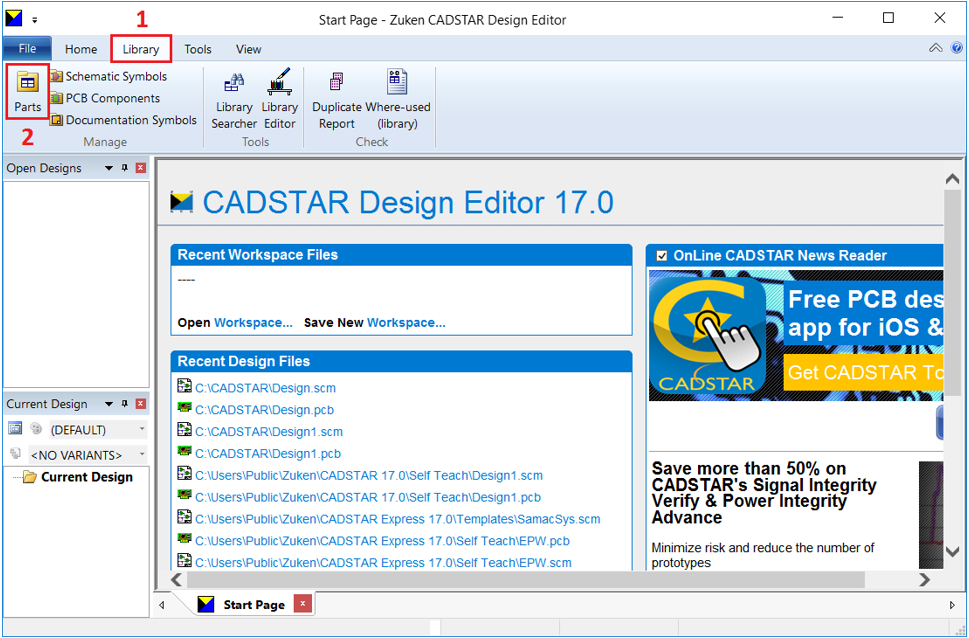Open Documentation Symbols library
The height and width of the screenshot is (638, 969).
124,120
